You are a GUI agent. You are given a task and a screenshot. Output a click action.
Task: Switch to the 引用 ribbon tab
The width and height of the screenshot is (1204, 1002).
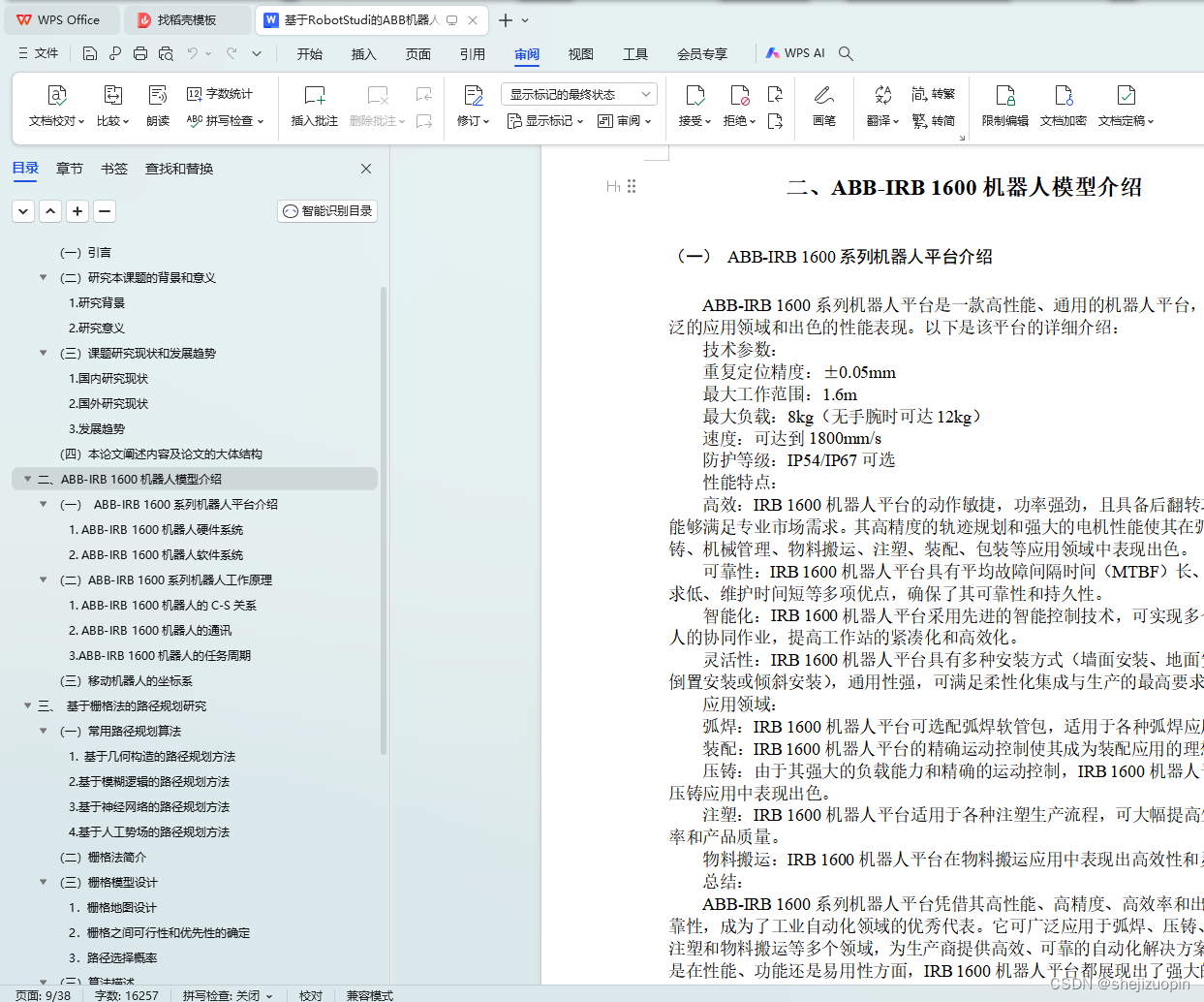pos(473,53)
